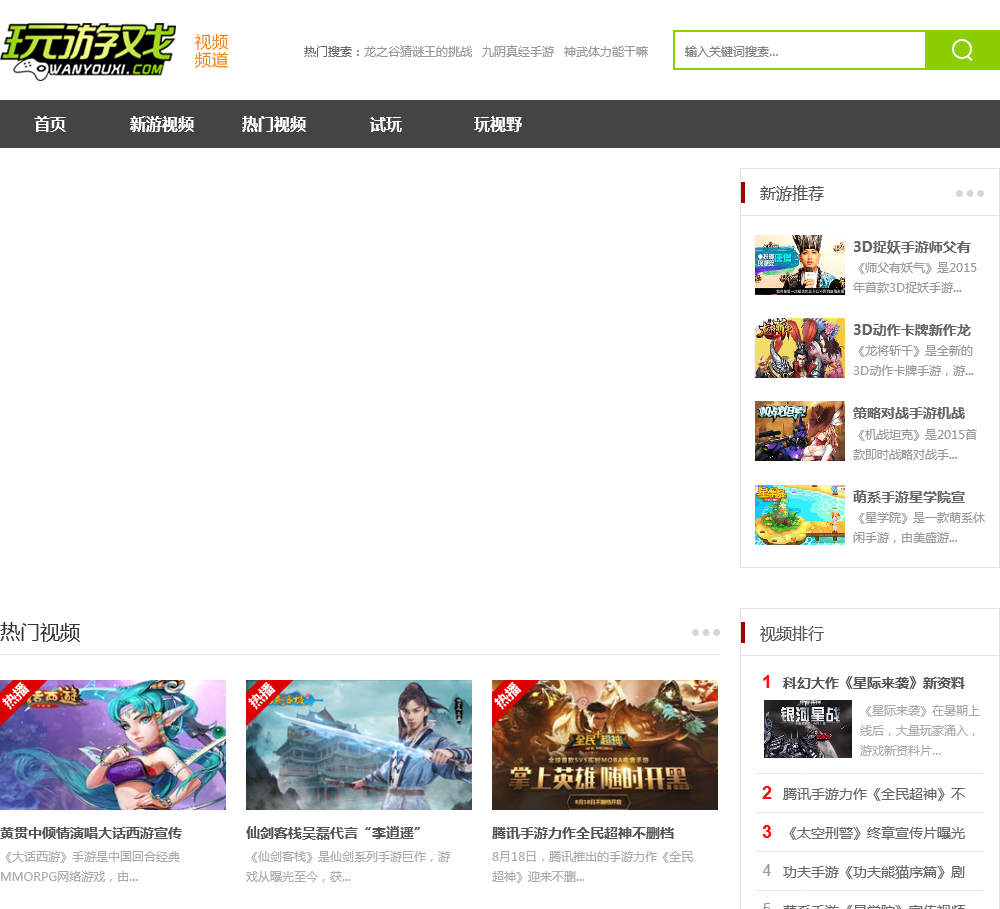This screenshot has width=1000, height=909.
Task: Open the 银河星战 ranking thumbnail
Action: point(807,728)
